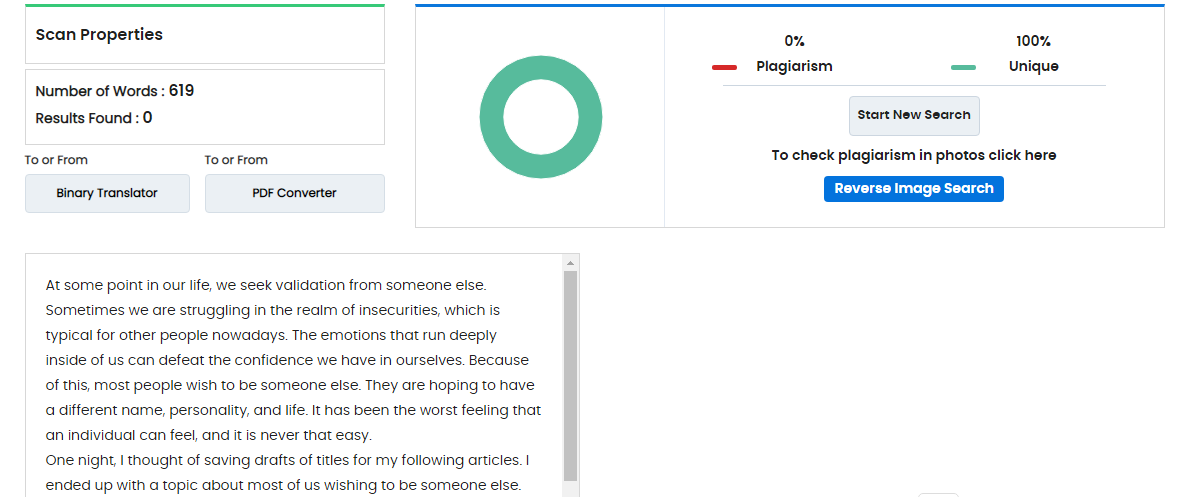Start a new plagiarism search

click(914, 115)
